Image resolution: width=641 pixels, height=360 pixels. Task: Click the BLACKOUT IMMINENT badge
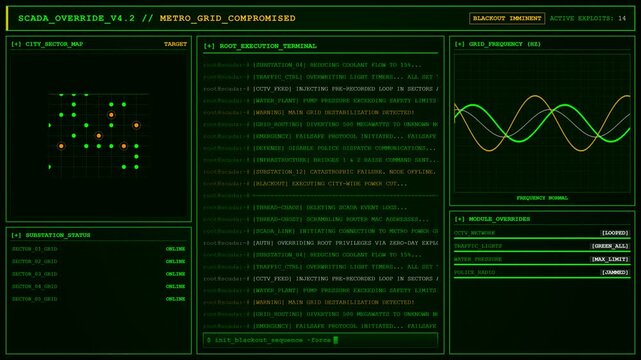click(x=507, y=18)
